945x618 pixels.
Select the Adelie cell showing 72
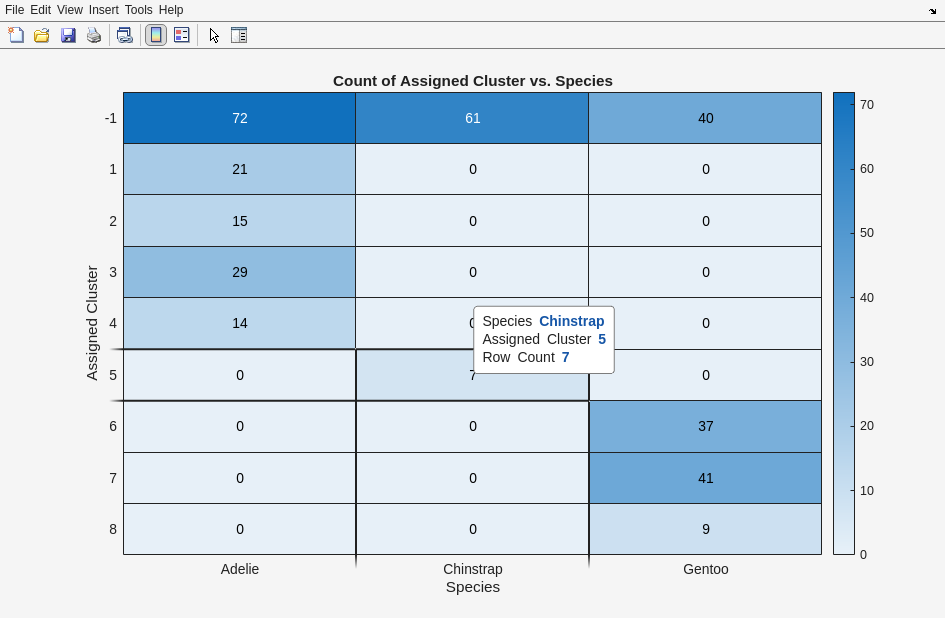tap(239, 118)
